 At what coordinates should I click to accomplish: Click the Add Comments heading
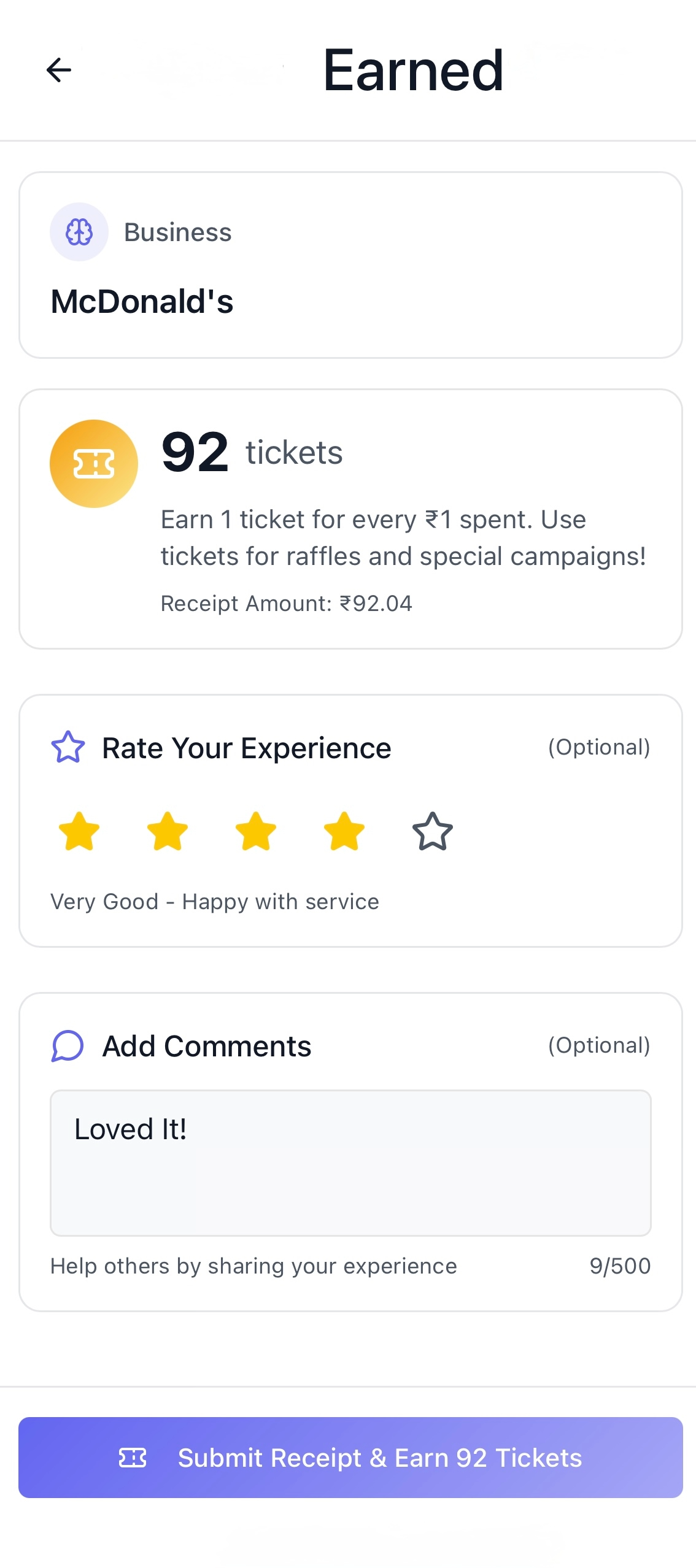click(x=207, y=1046)
